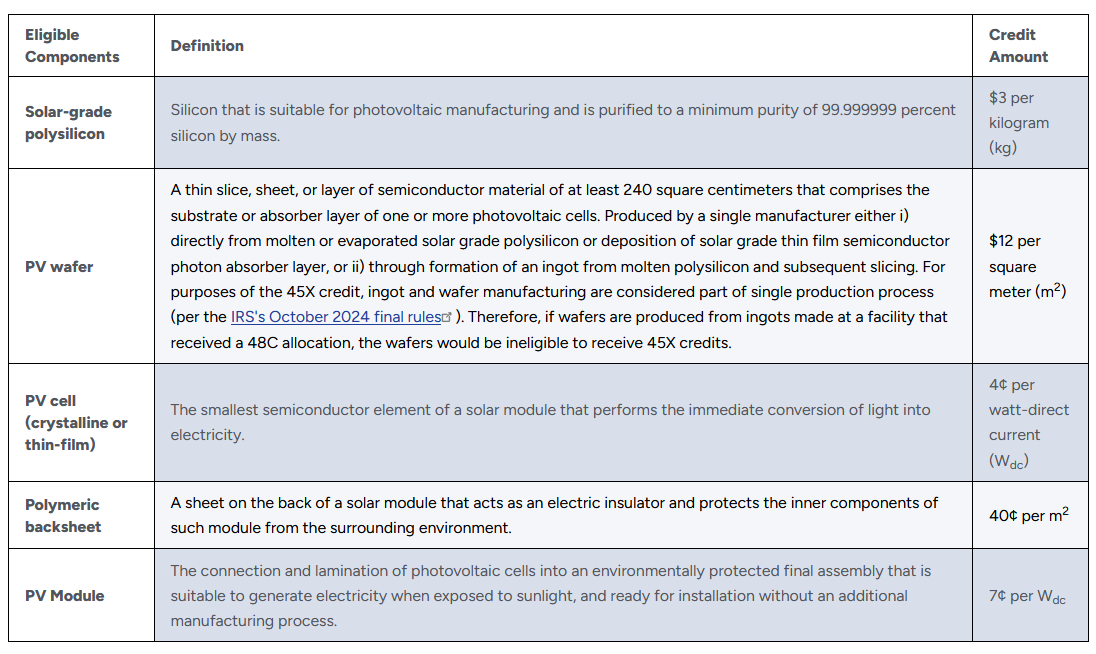Click the 4¢ per watt-direct current cell
Viewport: 1096px width, 654px height.
(x=1028, y=422)
